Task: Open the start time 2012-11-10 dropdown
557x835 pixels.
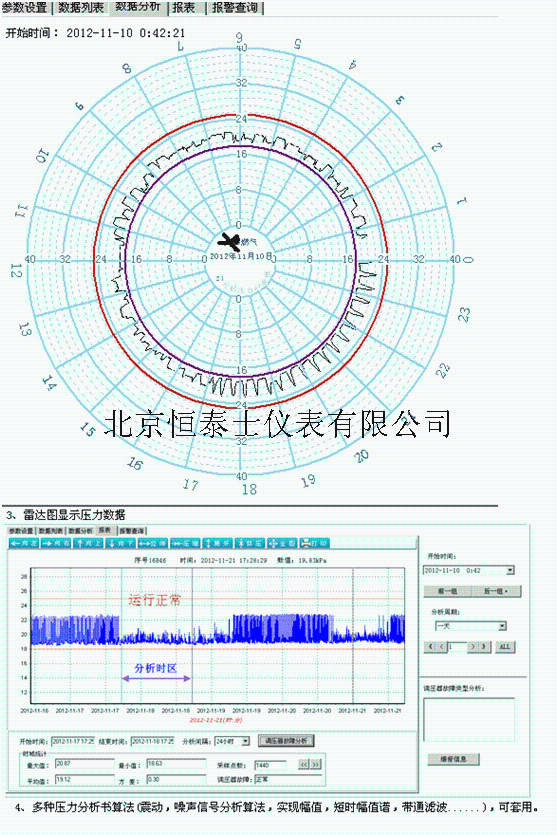Action: pyautogui.click(x=510, y=570)
